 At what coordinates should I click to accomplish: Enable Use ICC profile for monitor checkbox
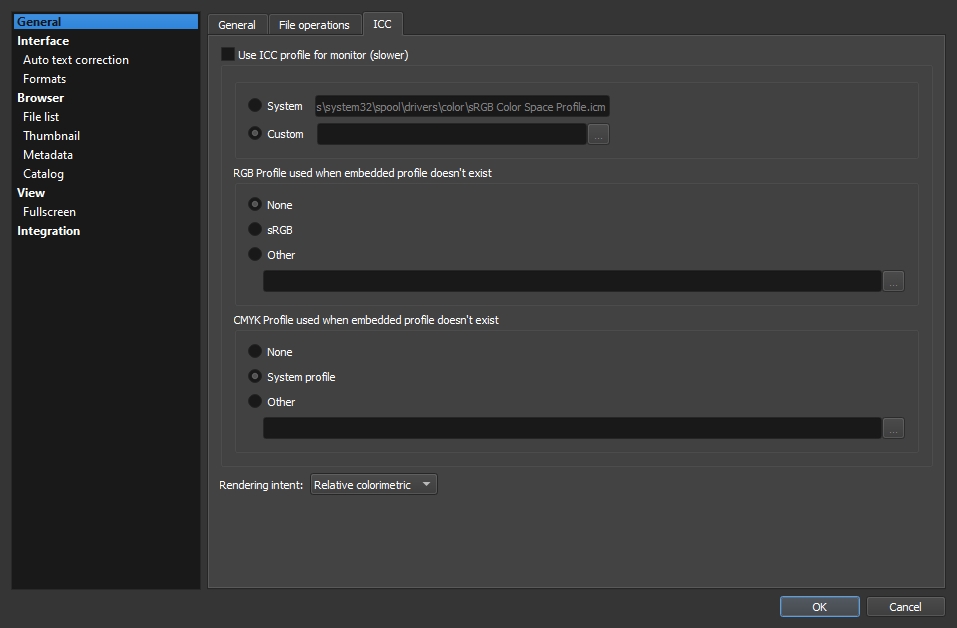click(228, 55)
